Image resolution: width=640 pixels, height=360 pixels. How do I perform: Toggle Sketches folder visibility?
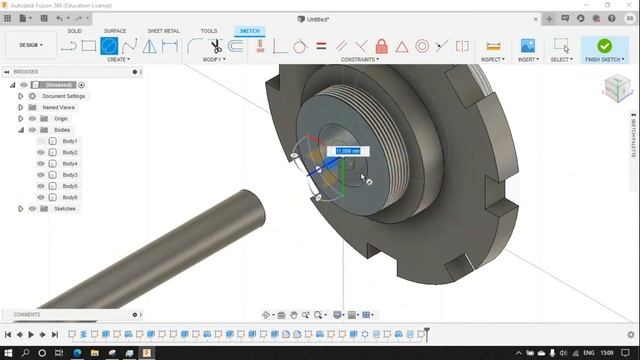coord(32,209)
